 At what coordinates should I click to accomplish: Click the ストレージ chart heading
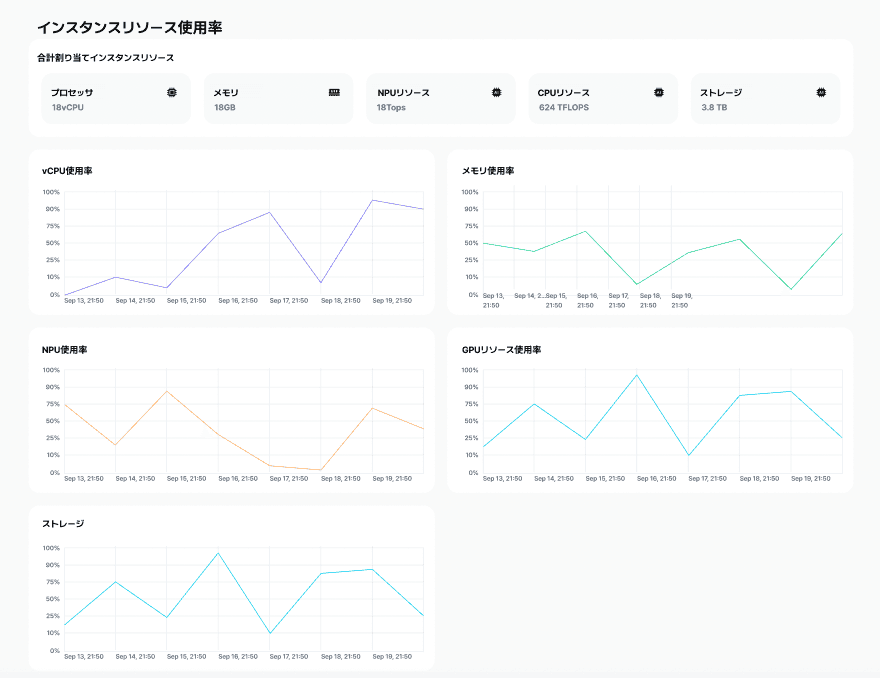63,524
